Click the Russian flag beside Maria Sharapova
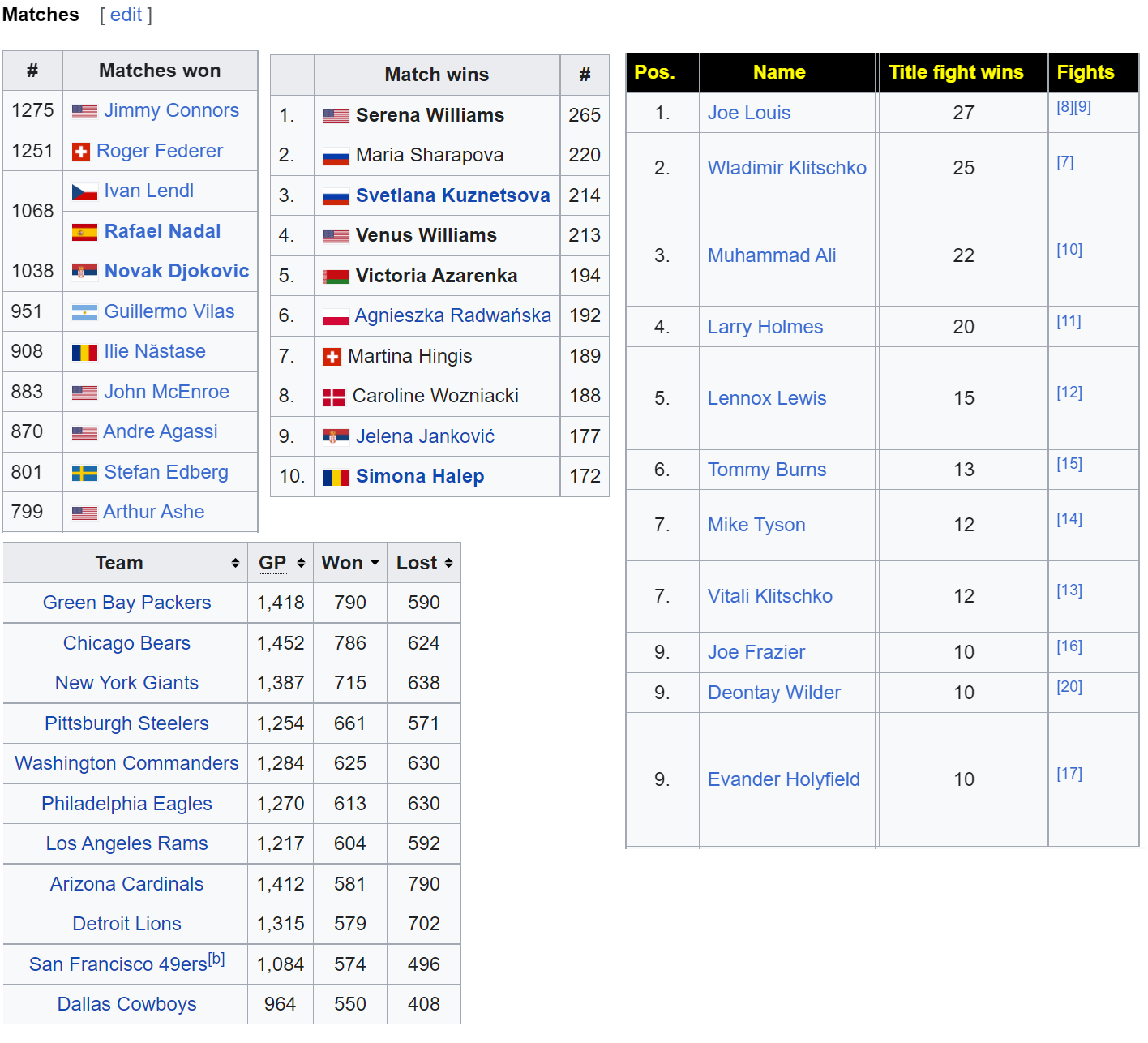1148x1043 pixels. [x=336, y=157]
